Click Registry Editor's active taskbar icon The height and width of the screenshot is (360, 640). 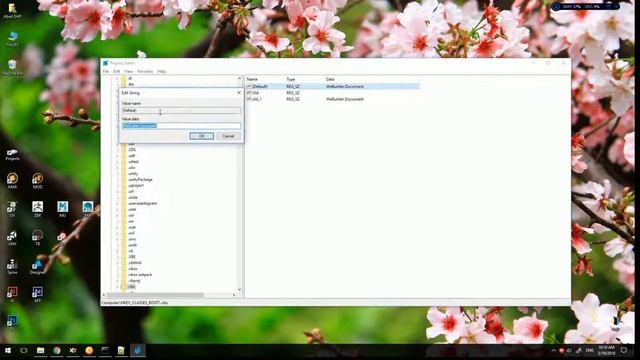[x=138, y=351]
